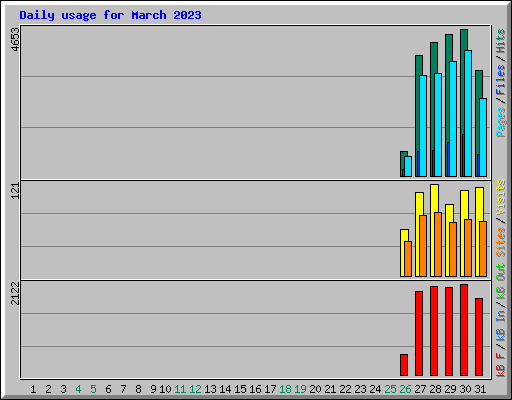This screenshot has width=512, height=400.
Task: Click the day 11 axis label
Action: tap(180, 389)
